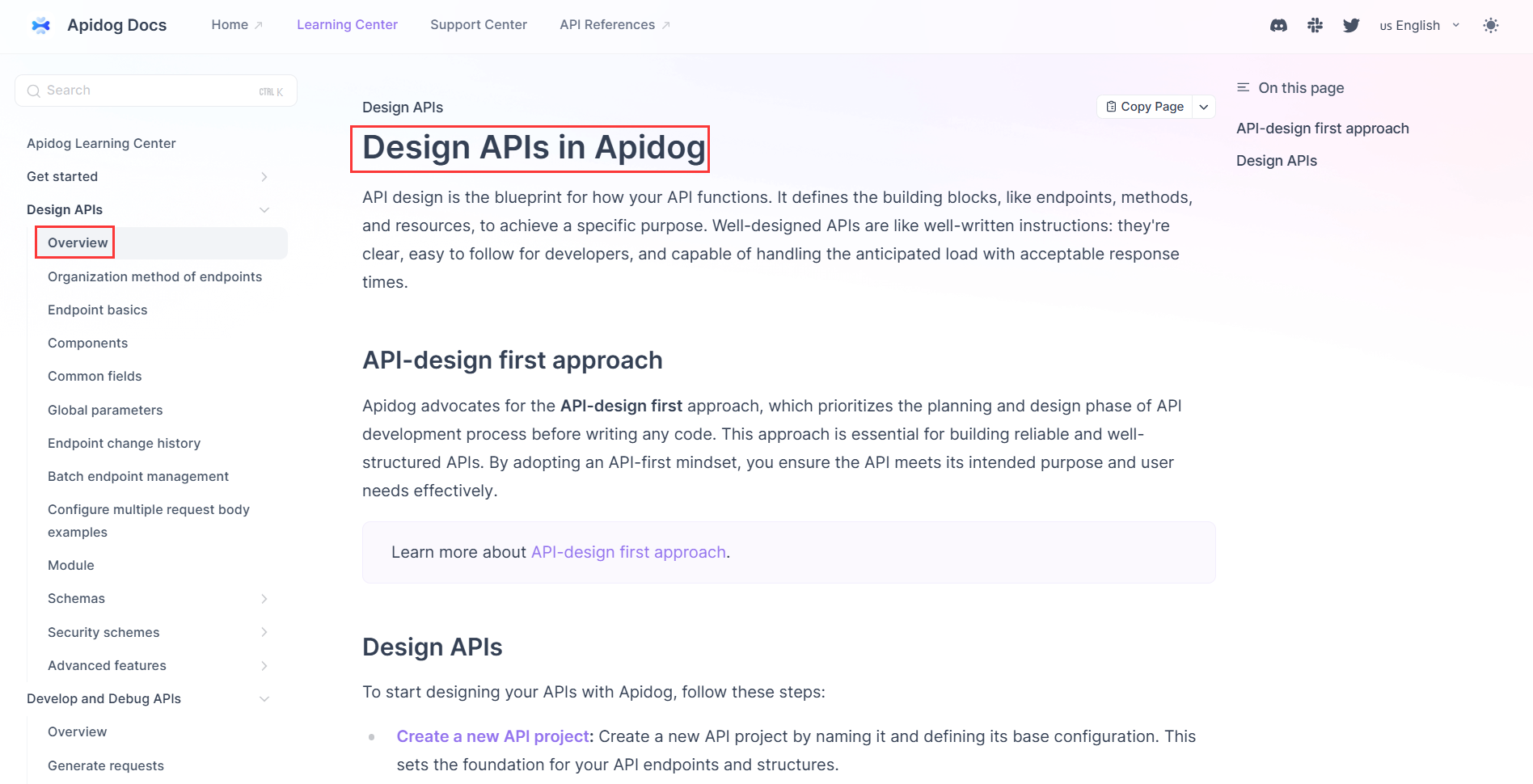This screenshot has height=784, width=1533.
Task: Open Generate requests sidebar item
Action: 106,765
